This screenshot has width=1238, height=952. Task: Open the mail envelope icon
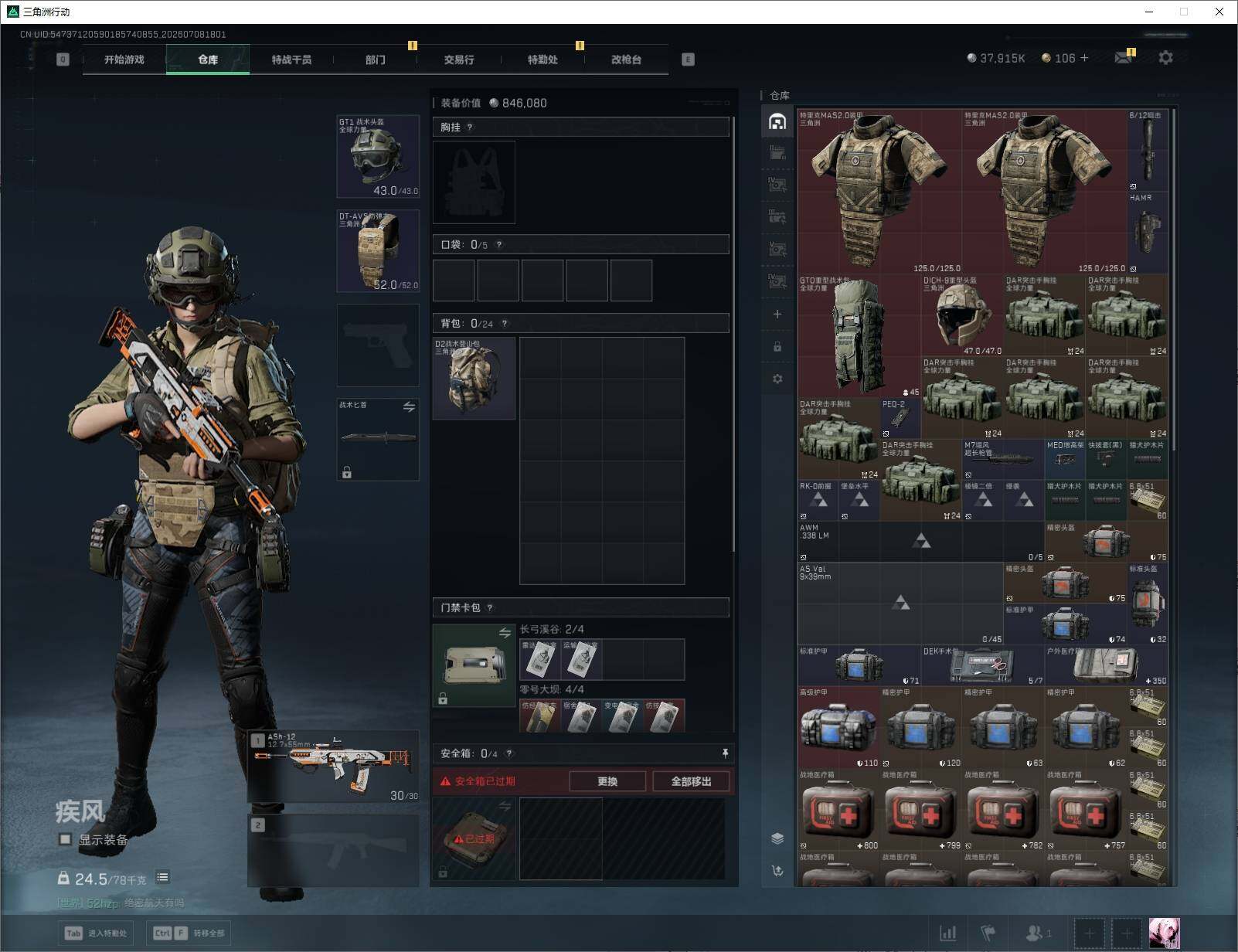(1123, 58)
